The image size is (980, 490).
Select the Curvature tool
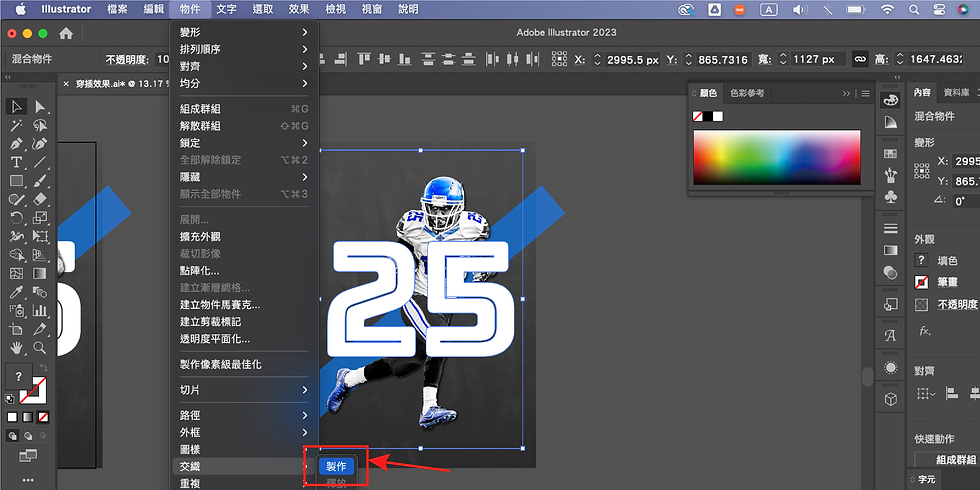tap(40, 144)
